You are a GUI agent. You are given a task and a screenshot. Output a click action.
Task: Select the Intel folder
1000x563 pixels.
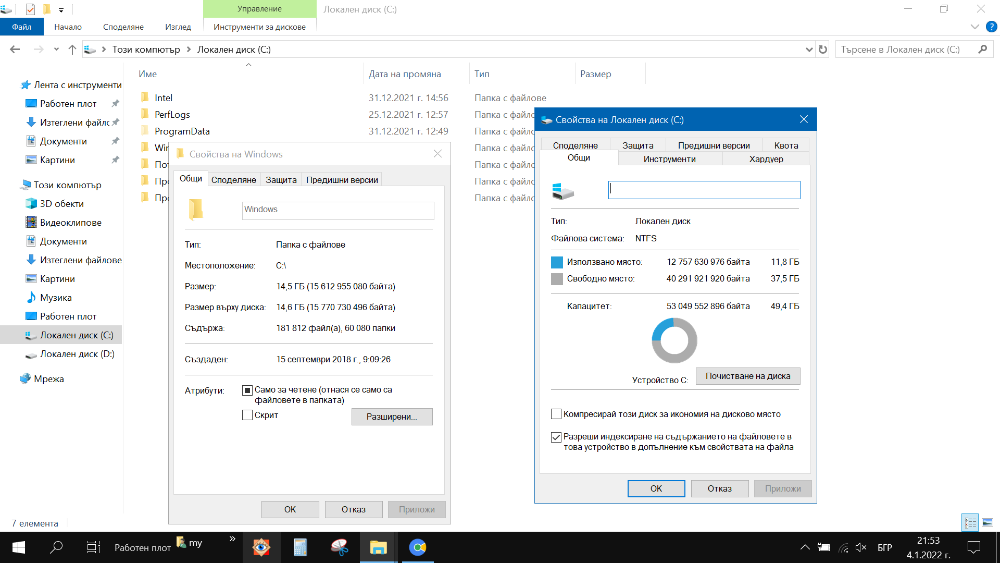tap(163, 98)
